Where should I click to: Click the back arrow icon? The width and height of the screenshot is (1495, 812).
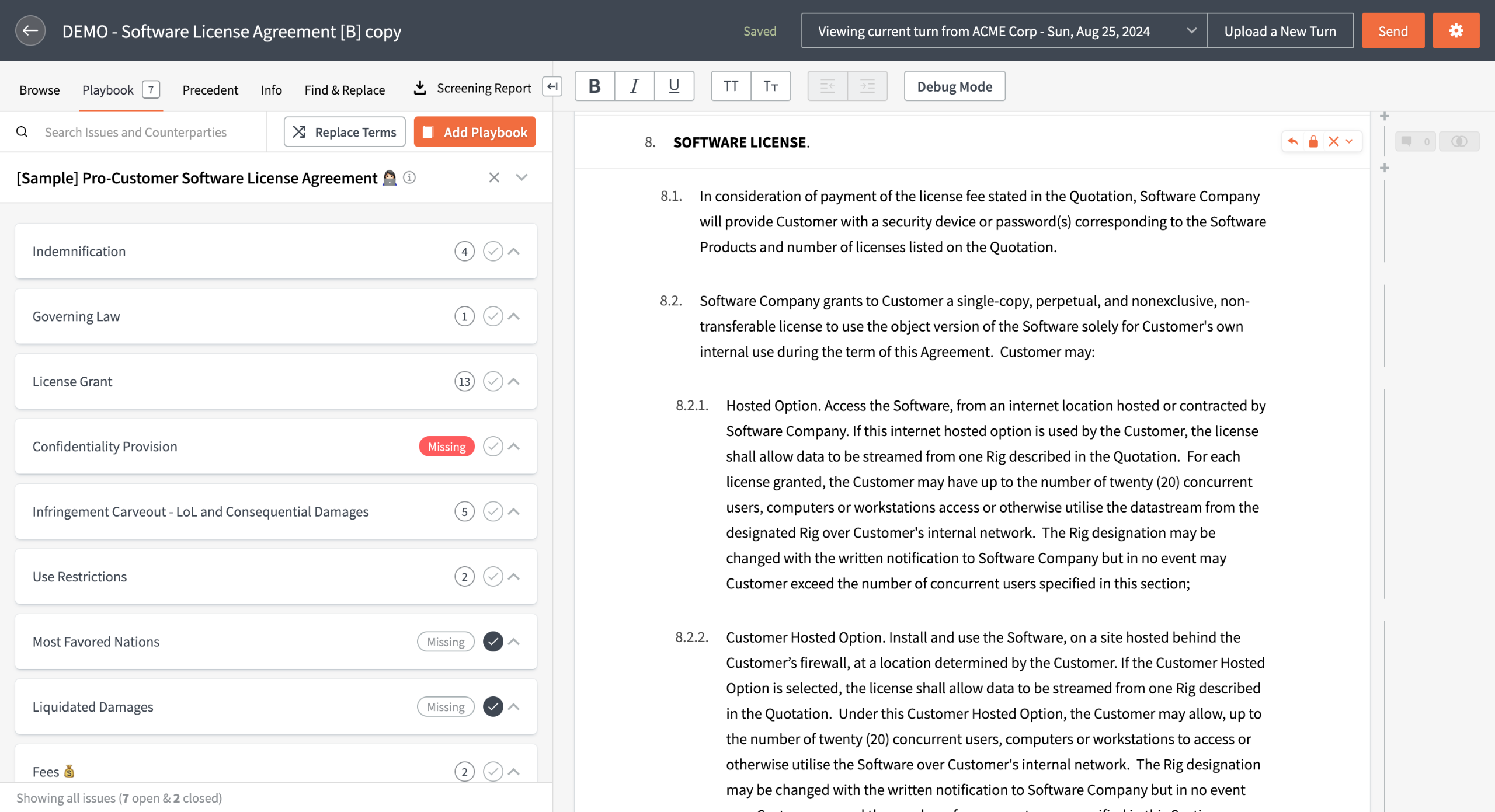(30, 31)
